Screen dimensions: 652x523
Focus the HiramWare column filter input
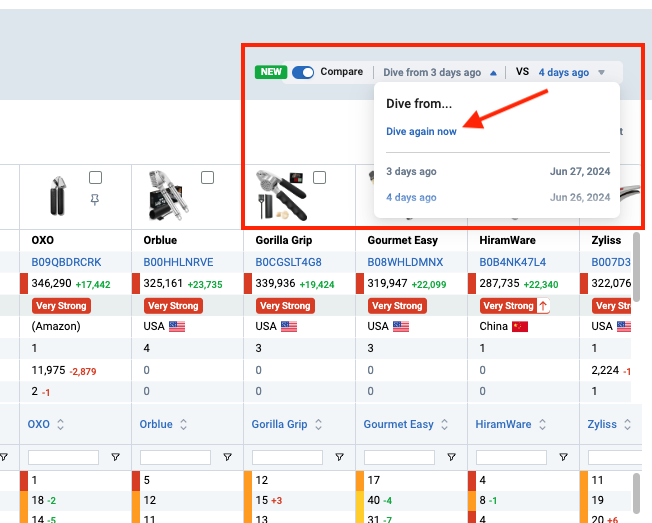click(511, 457)
